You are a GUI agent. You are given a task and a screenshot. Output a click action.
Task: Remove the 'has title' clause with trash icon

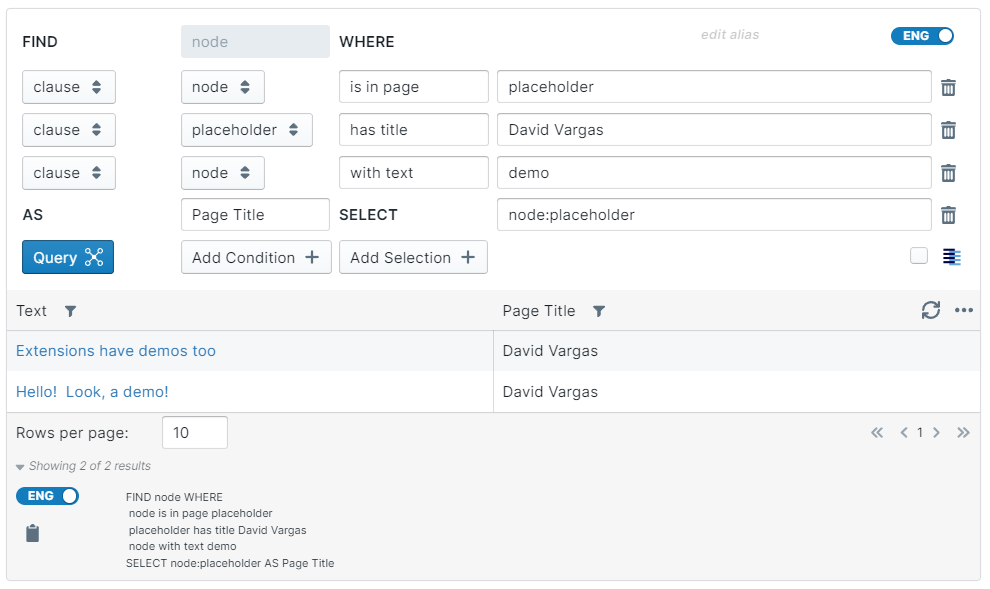[x=948, y=130]
